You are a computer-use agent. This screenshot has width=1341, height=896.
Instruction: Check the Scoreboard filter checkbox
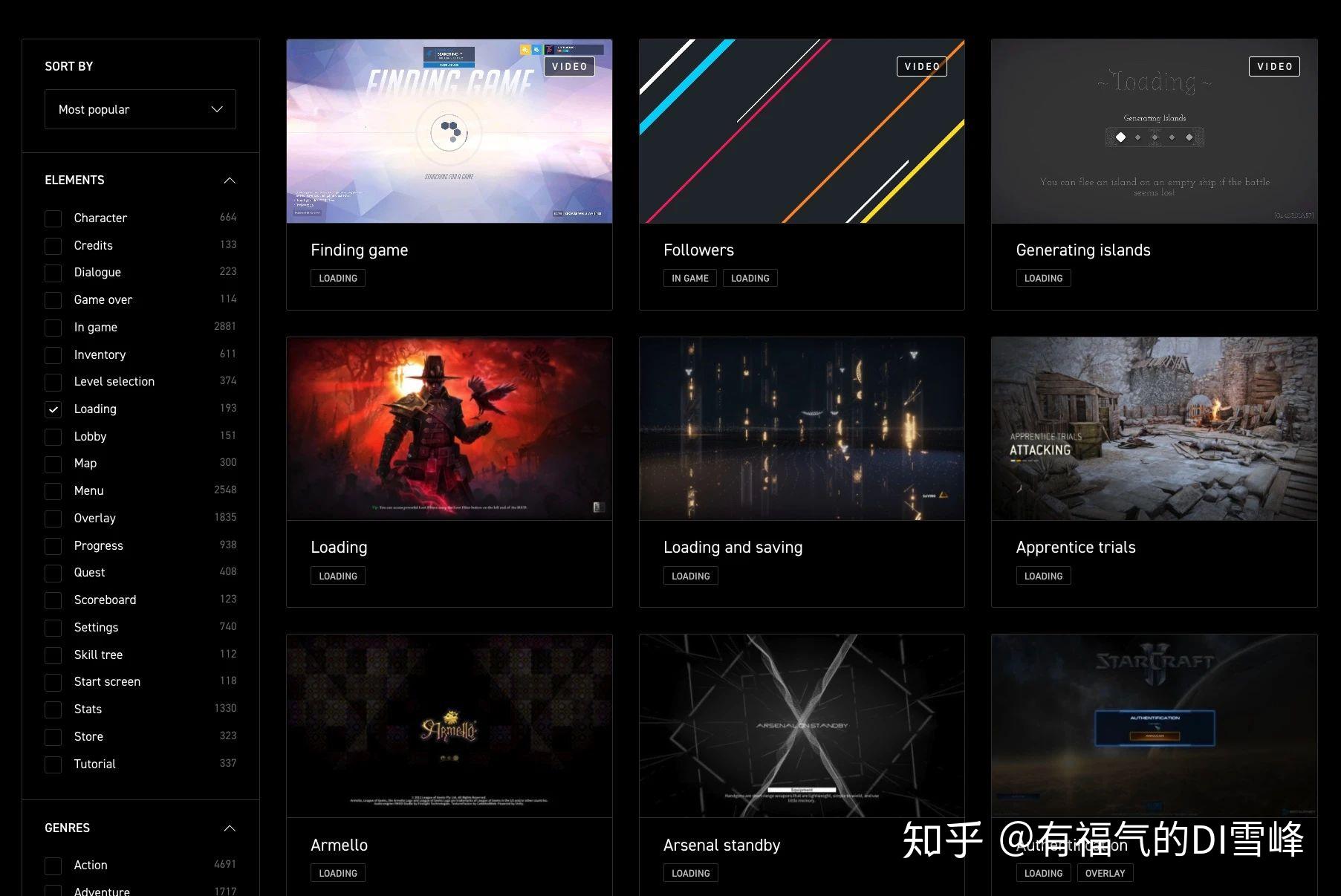[53, 600]
